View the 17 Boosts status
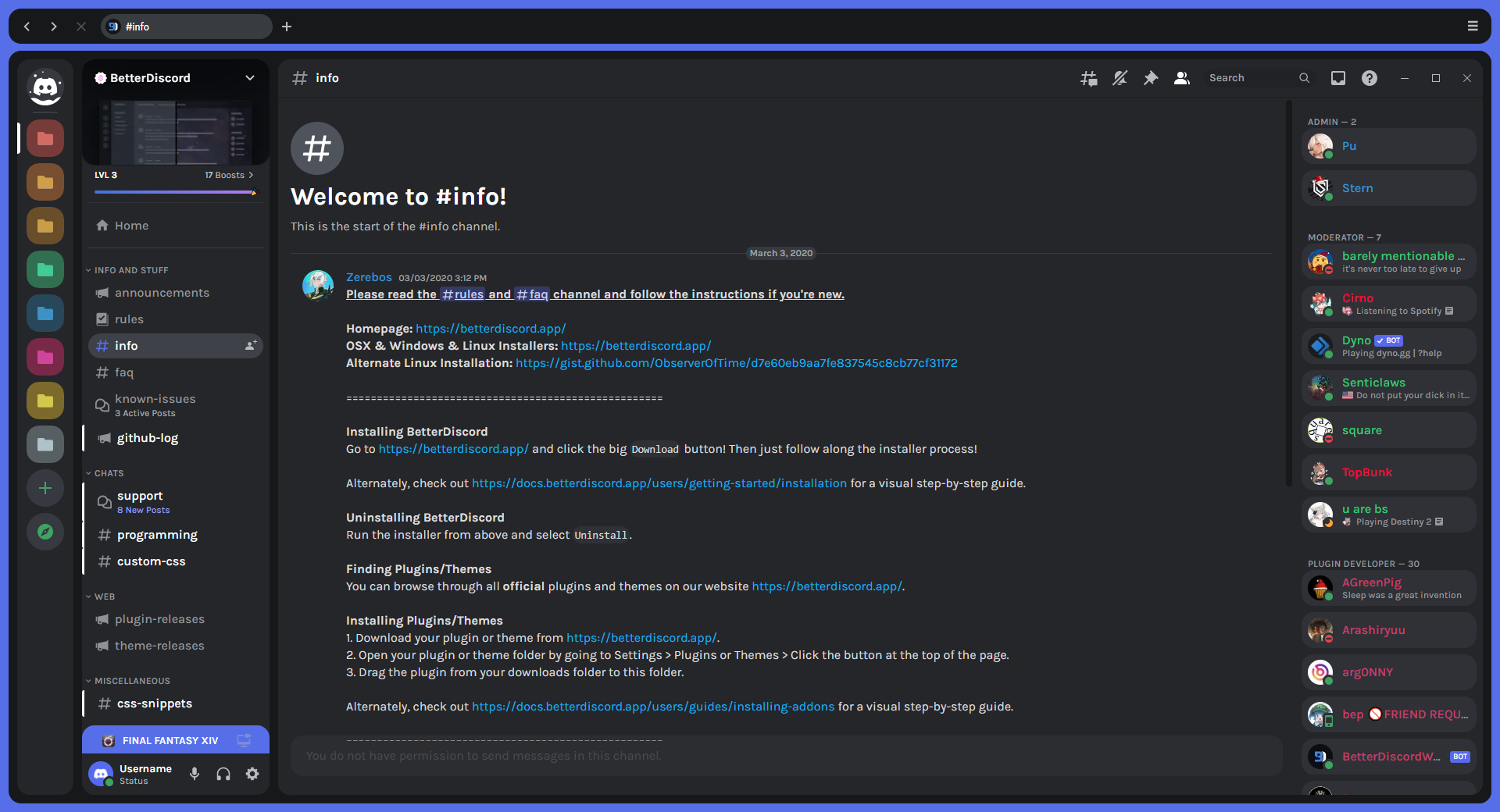Viewport: 1500px width, 812px height. click(229, 175)
